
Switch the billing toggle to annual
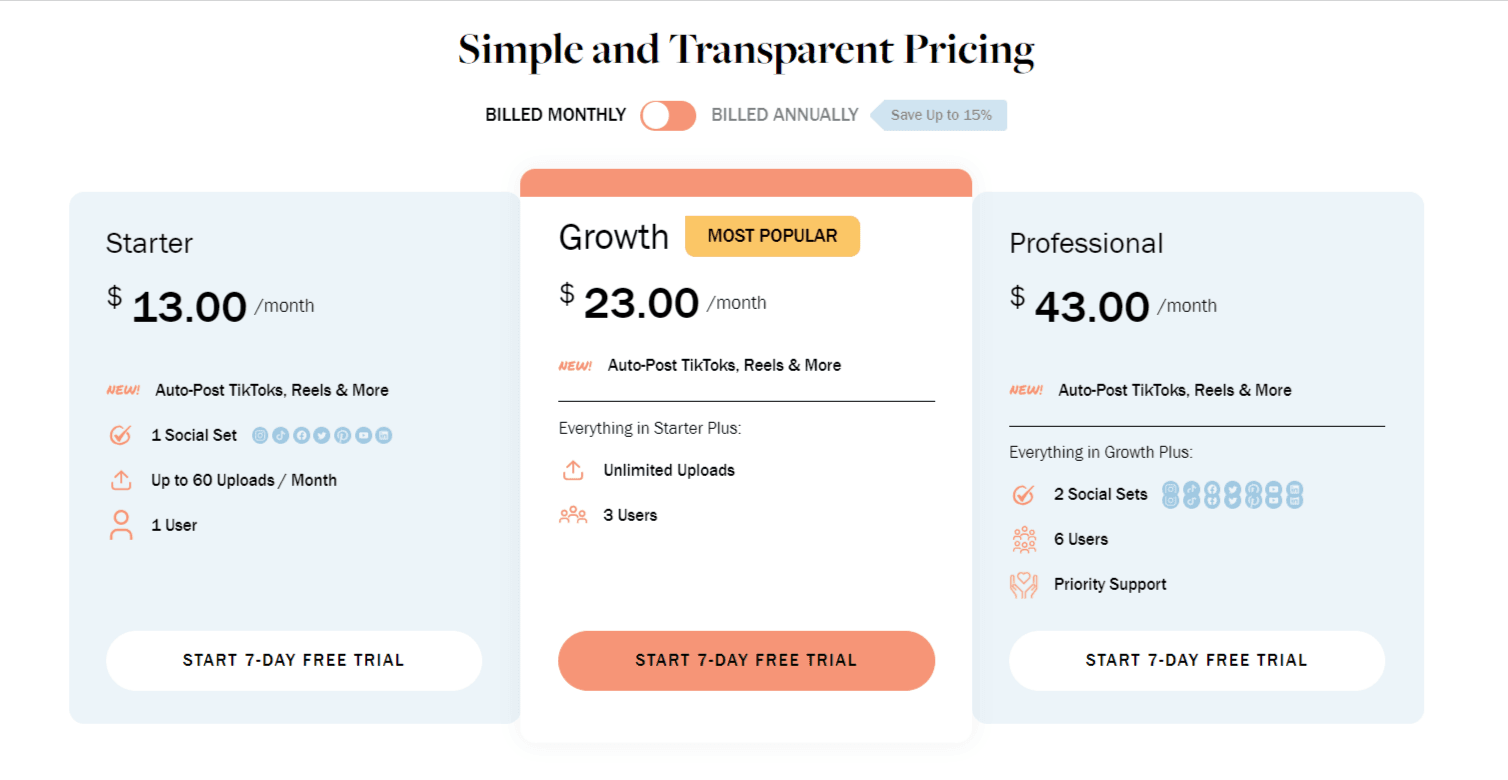coord(667,115)
